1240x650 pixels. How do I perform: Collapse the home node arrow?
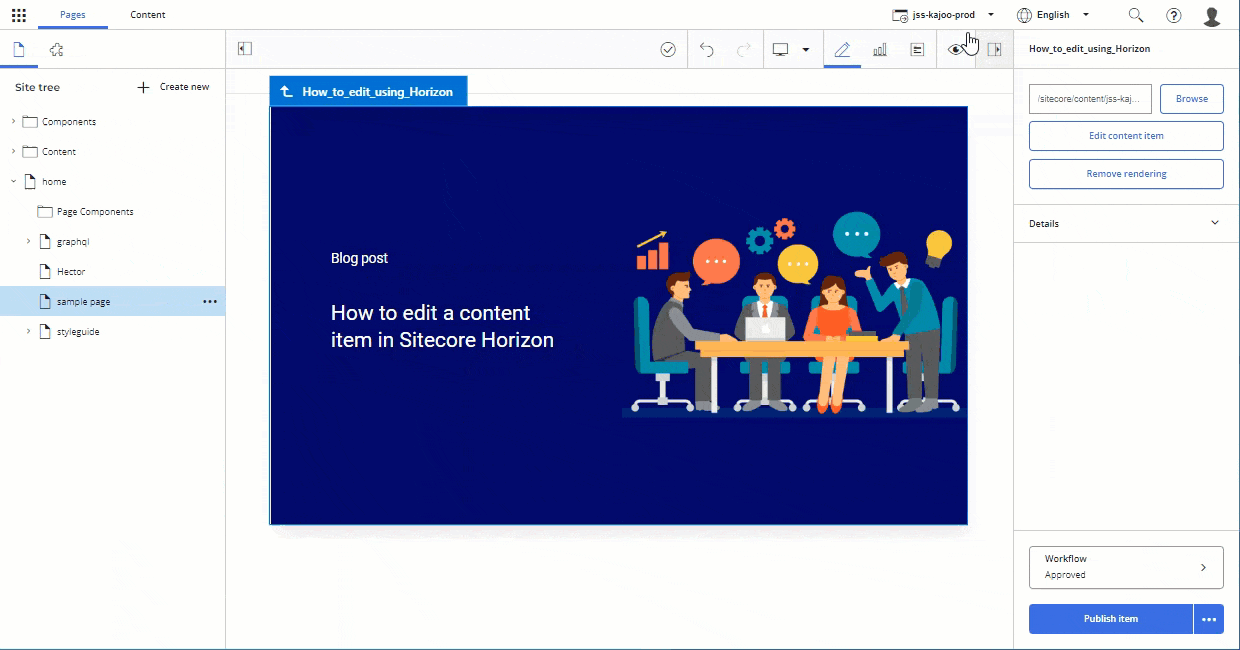tap(13, 181)
